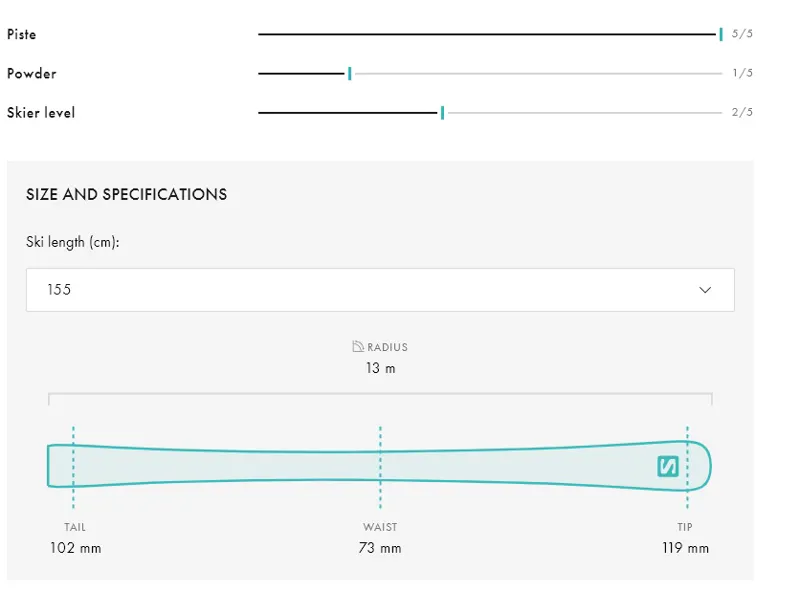Click the 73 mm waist width value
Viewport: 800px width, 614px height.
tap(380, 548)
